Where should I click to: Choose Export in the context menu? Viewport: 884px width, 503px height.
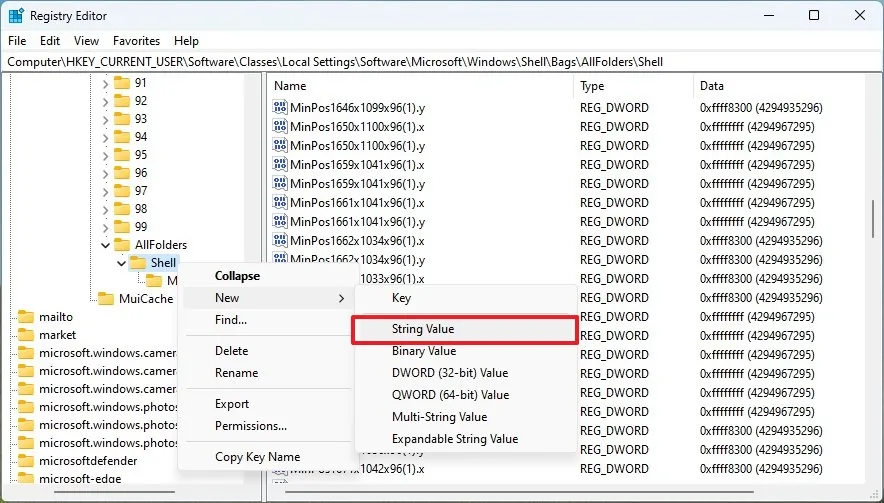269,404
